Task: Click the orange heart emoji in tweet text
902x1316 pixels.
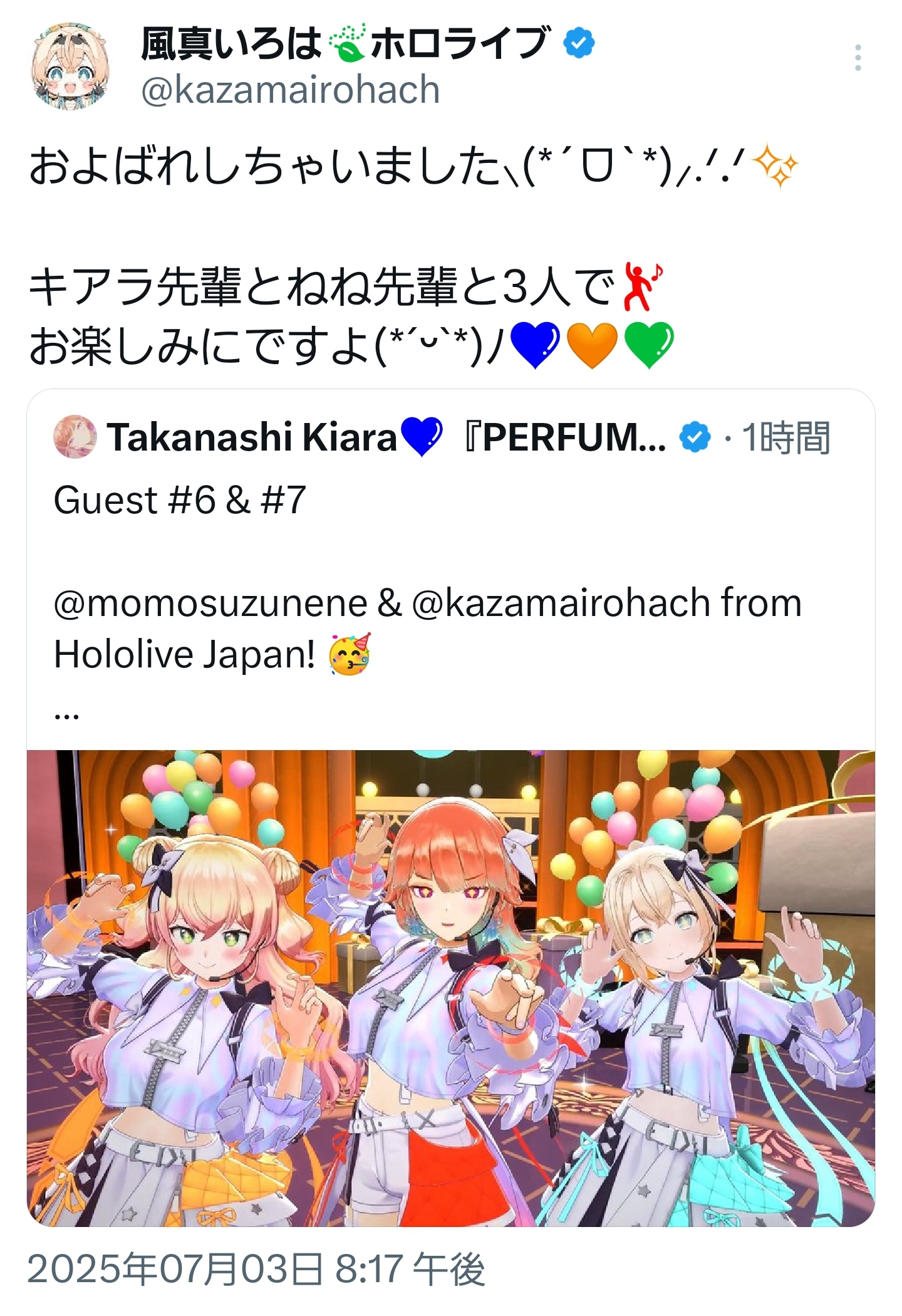Action: click(592, 345)
